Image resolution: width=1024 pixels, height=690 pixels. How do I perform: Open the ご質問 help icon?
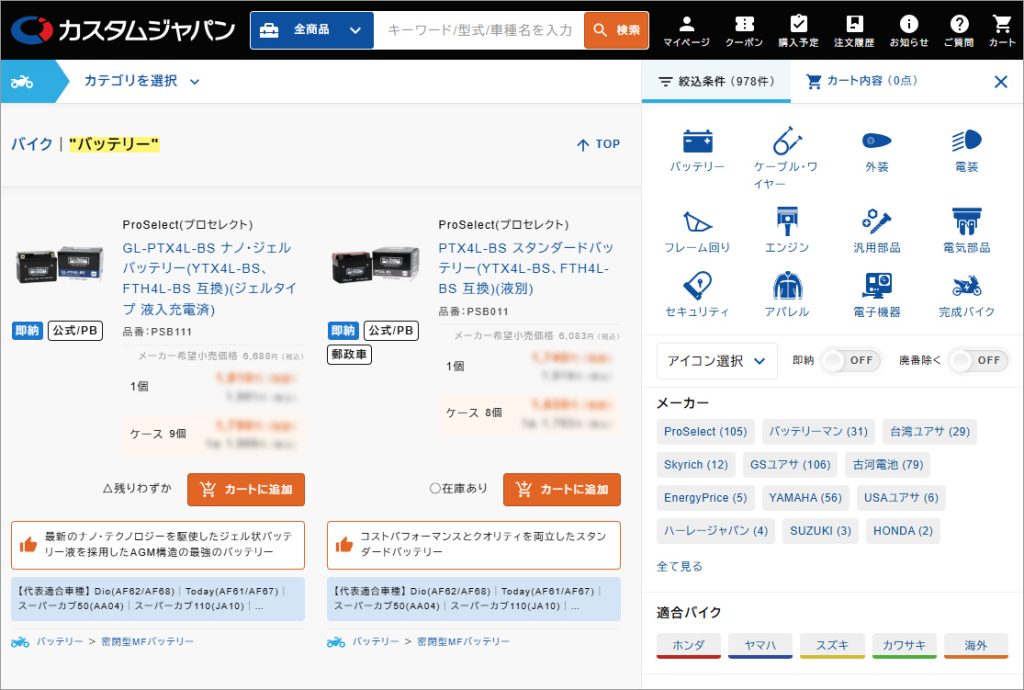point(959,31)
